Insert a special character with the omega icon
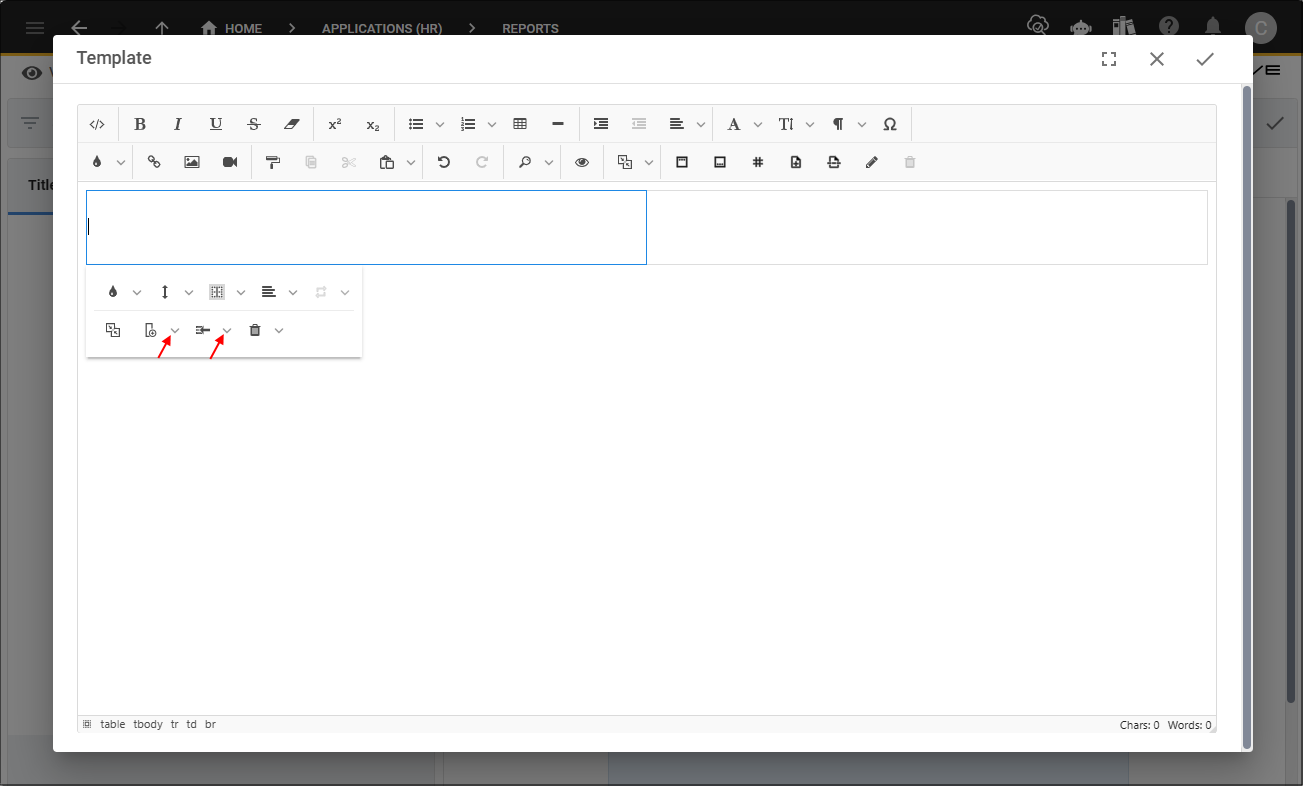1303x786 pixels. click(889, 124)
